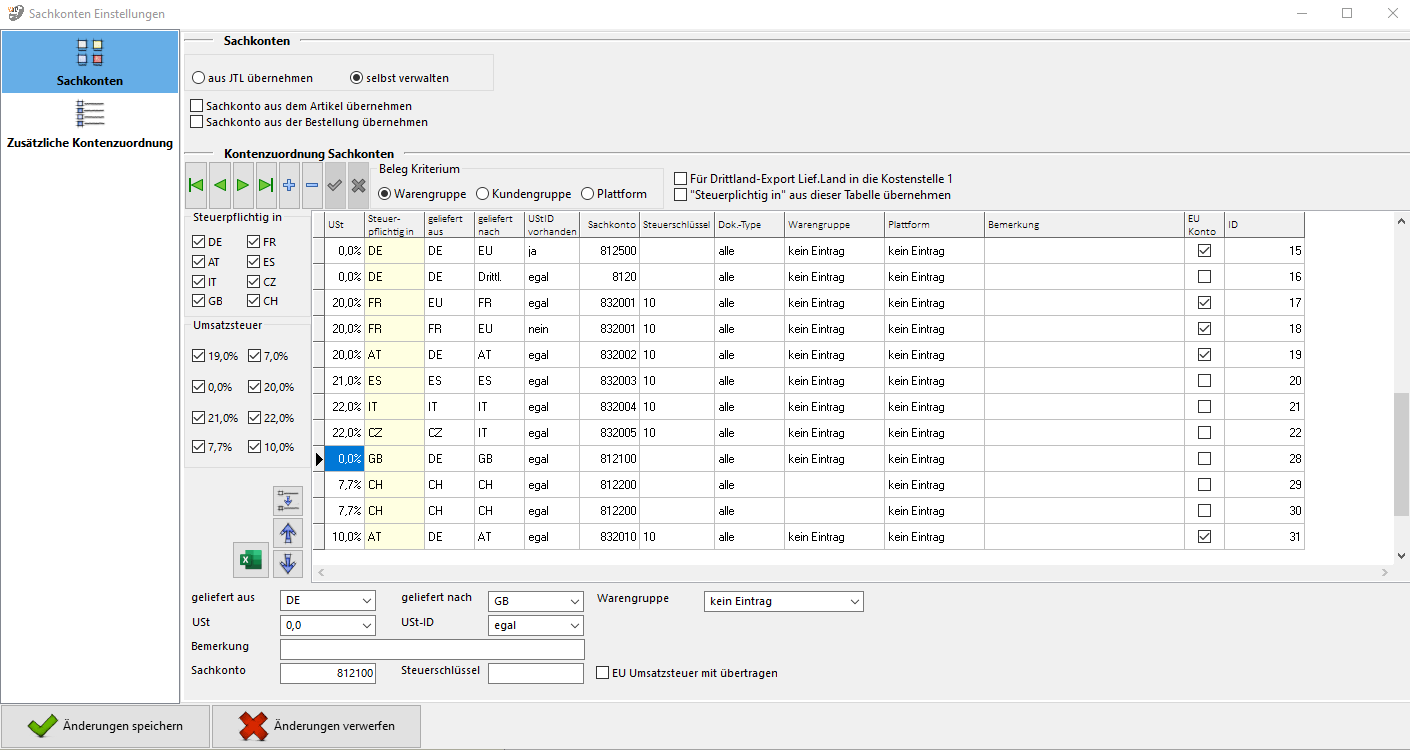Image resolution: width=1410 pixels, height=750 pixels.
Task: Click the Excel export icon
Action: pos(250,561)
